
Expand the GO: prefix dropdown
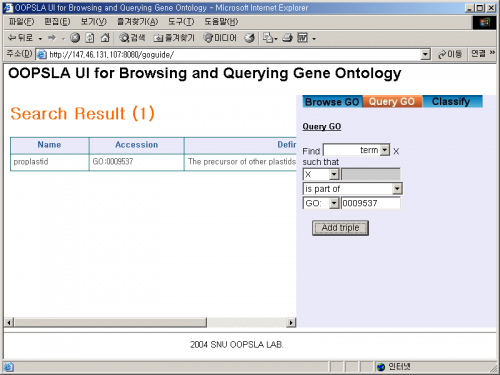pos(334,203)
